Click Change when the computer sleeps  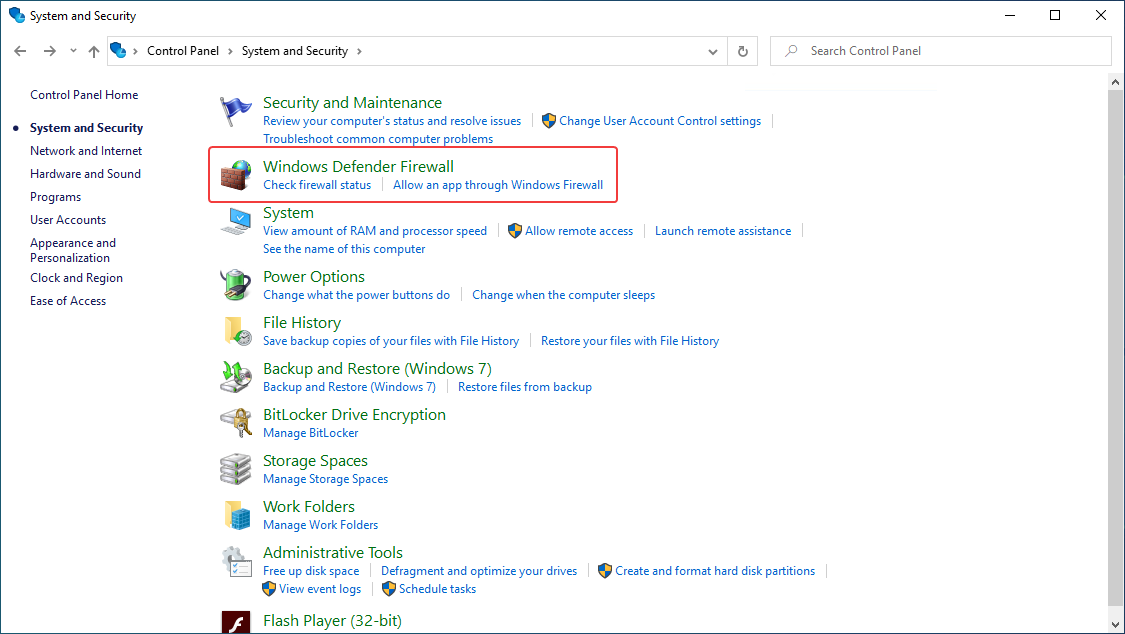point(563,295)
